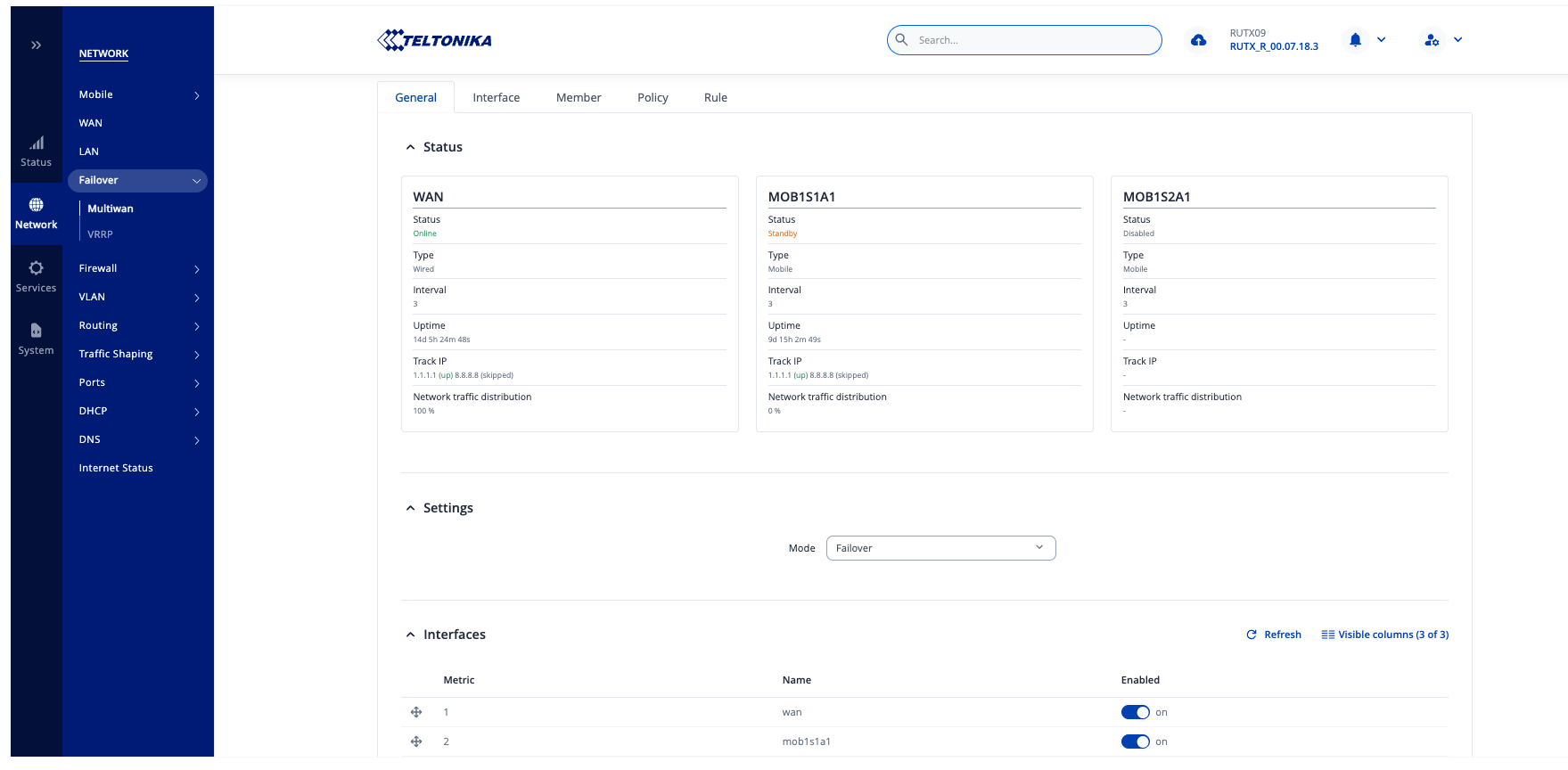Viewport: 1568px width, 770px height.
Task: Collapse the Interfaces section chevron
Action: coord(410,635)
